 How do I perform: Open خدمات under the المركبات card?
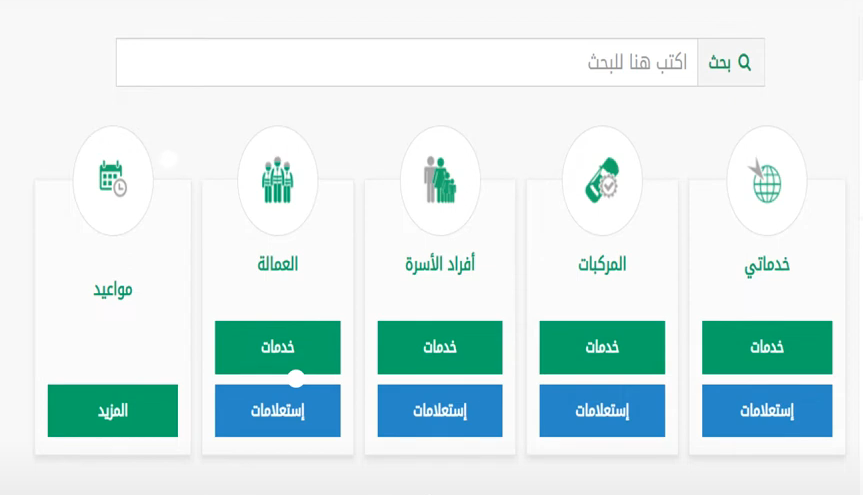[x=602, y=347]
